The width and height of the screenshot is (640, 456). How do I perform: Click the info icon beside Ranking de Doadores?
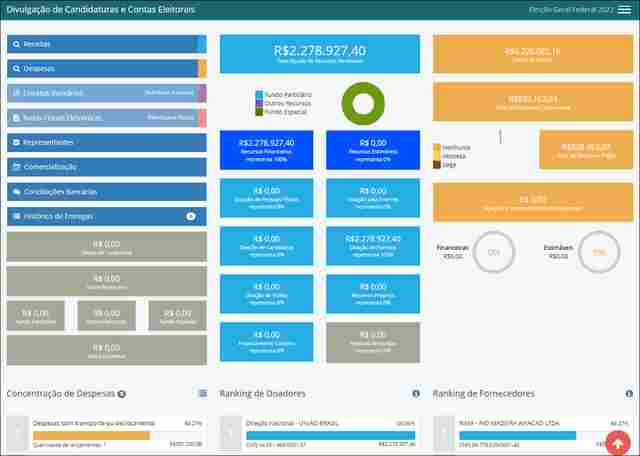[416, 394]
